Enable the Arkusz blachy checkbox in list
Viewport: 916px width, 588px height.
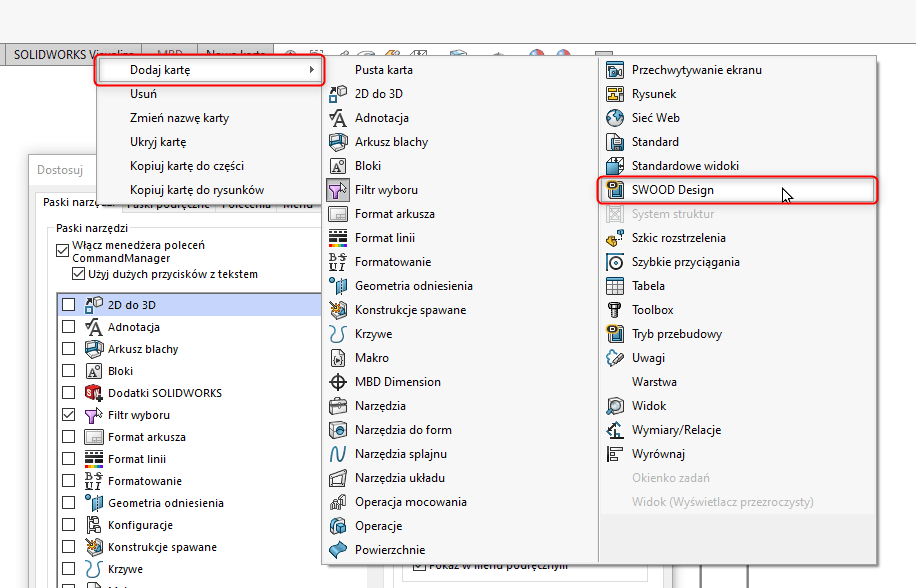68,349
